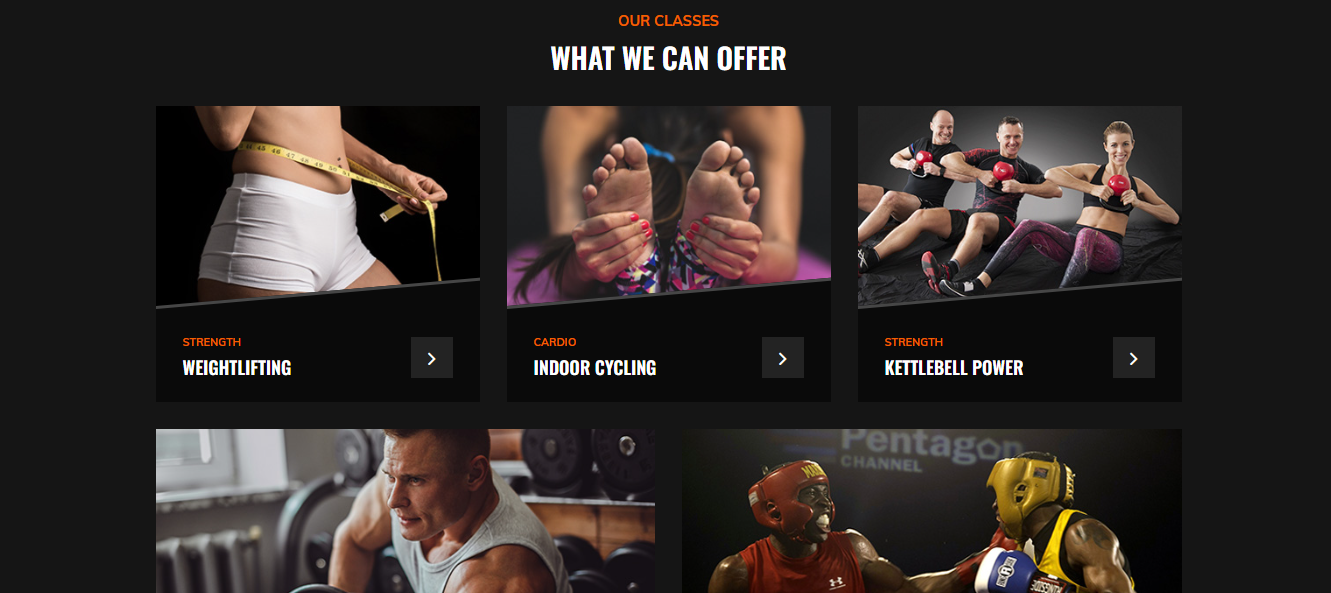The height and width of the screenshot is (593, 1331).
Task: Open the muscular man gym photo
Action: [x=405, y=511]
